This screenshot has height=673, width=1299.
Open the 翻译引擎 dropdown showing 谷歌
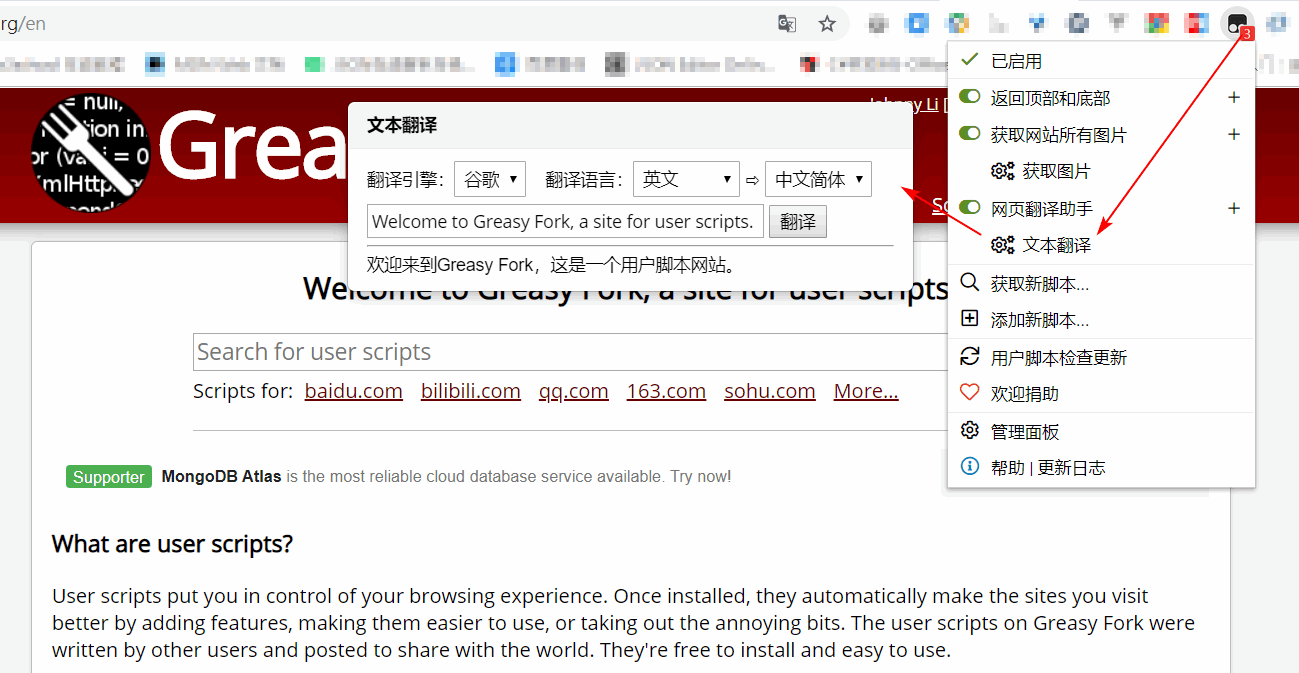[x=489, y=179]
